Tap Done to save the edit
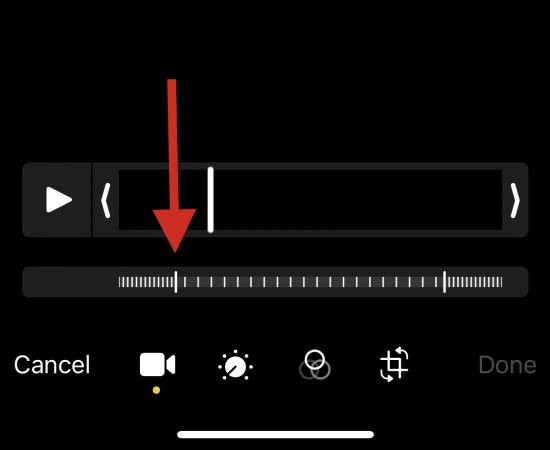The image size is (550, 450). (507, 365)
